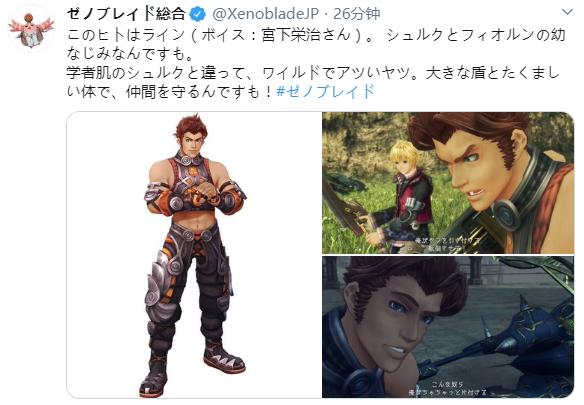This screenshot has width=584, height=405.
Task: Click the tweet's second line なじみなんですも
Action: coord(130,53)
